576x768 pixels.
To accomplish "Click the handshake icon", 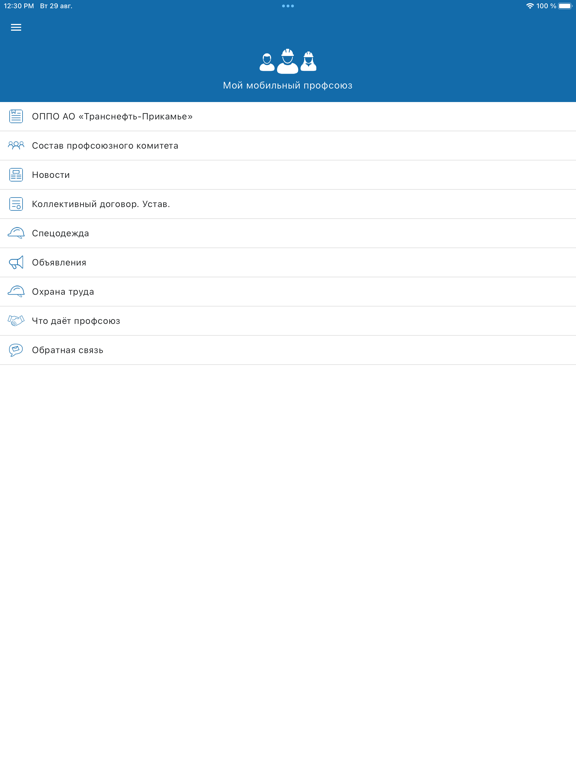I will tap(16, 321).
